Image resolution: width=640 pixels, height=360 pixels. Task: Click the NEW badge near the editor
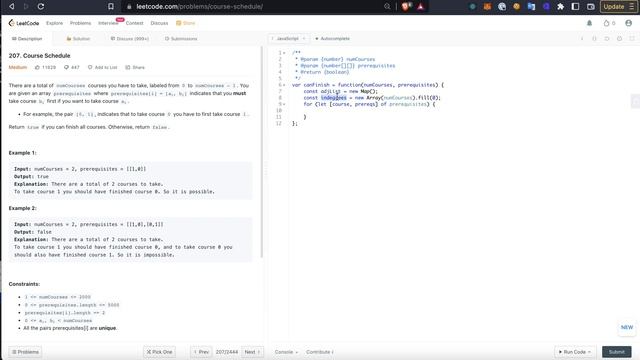627,327
